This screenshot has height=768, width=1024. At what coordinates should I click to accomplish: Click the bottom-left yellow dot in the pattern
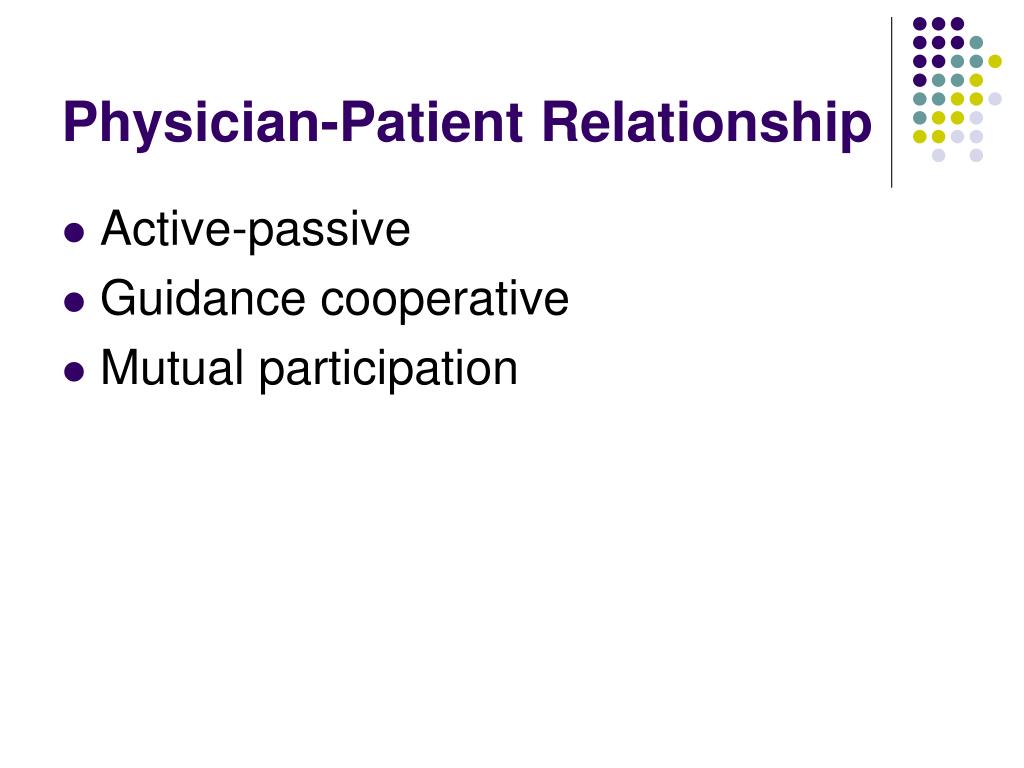point(920,136)
